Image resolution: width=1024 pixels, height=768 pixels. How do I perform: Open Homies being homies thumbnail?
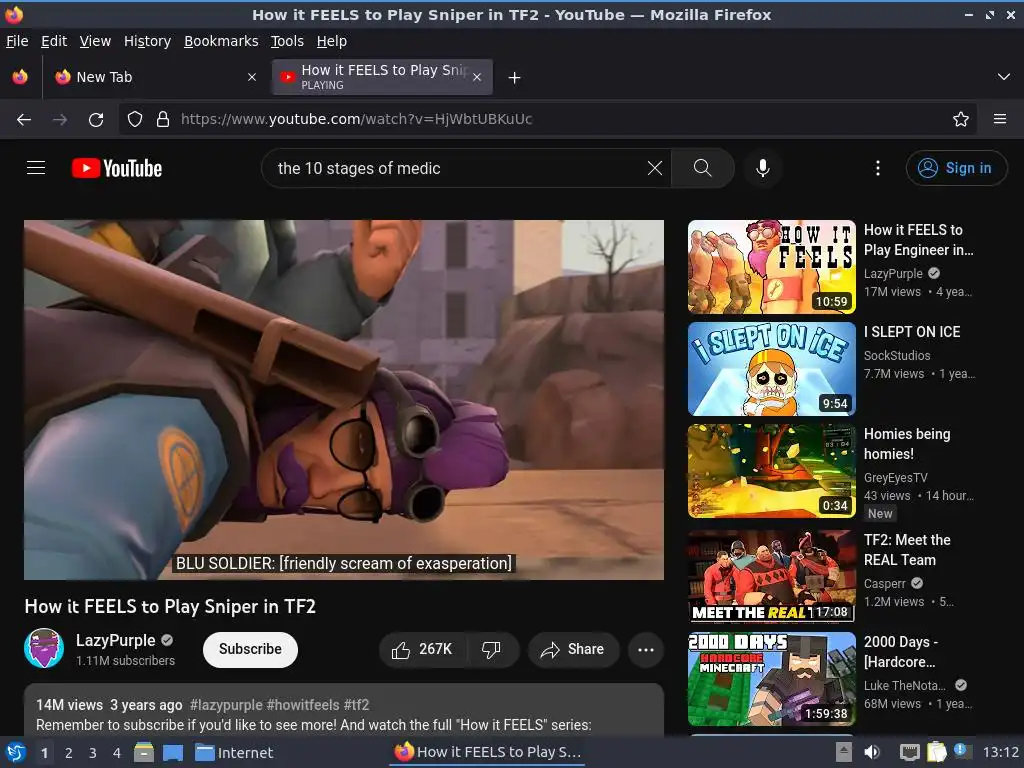tap(771, 471)
